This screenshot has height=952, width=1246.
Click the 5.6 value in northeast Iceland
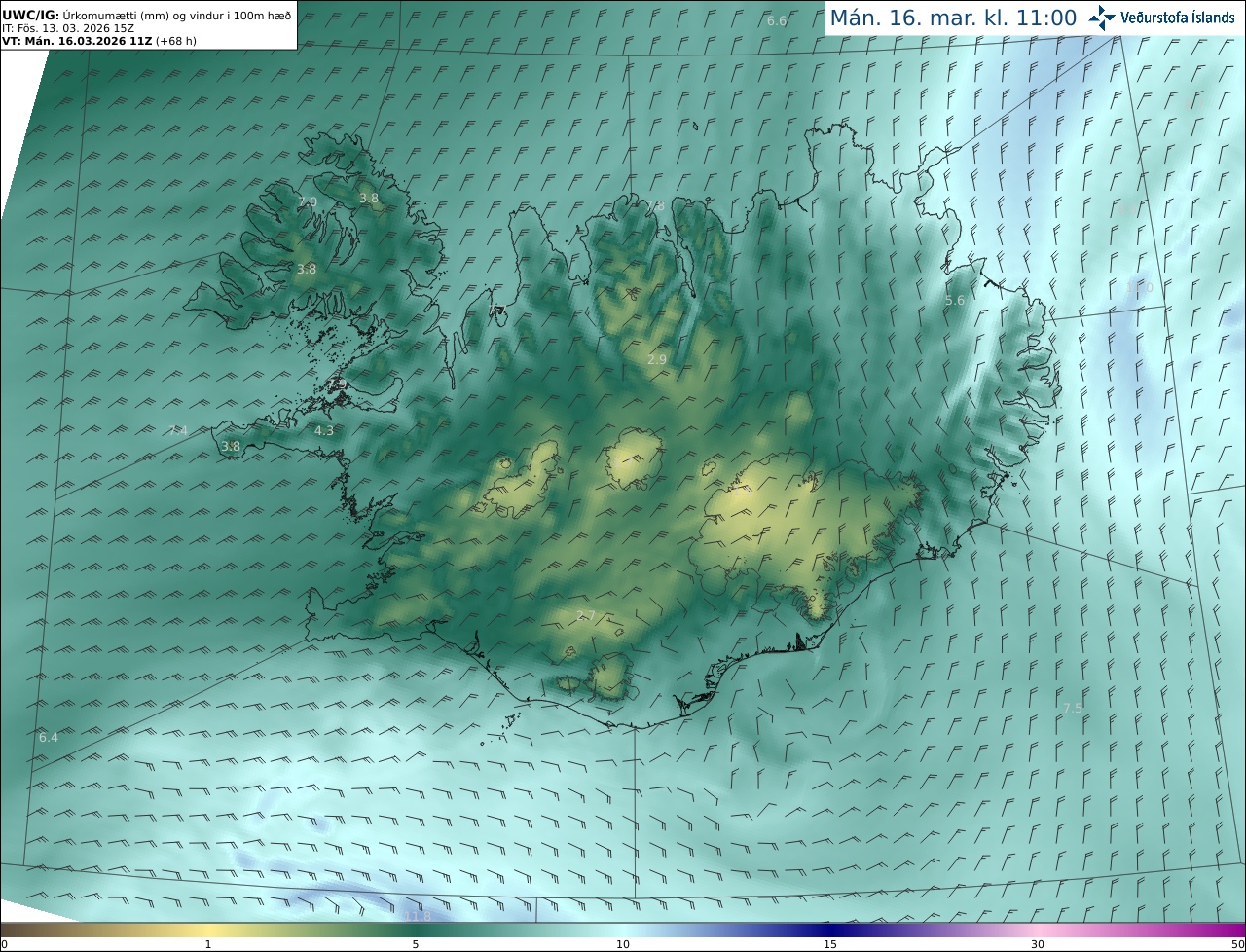[x=955, y=301]
